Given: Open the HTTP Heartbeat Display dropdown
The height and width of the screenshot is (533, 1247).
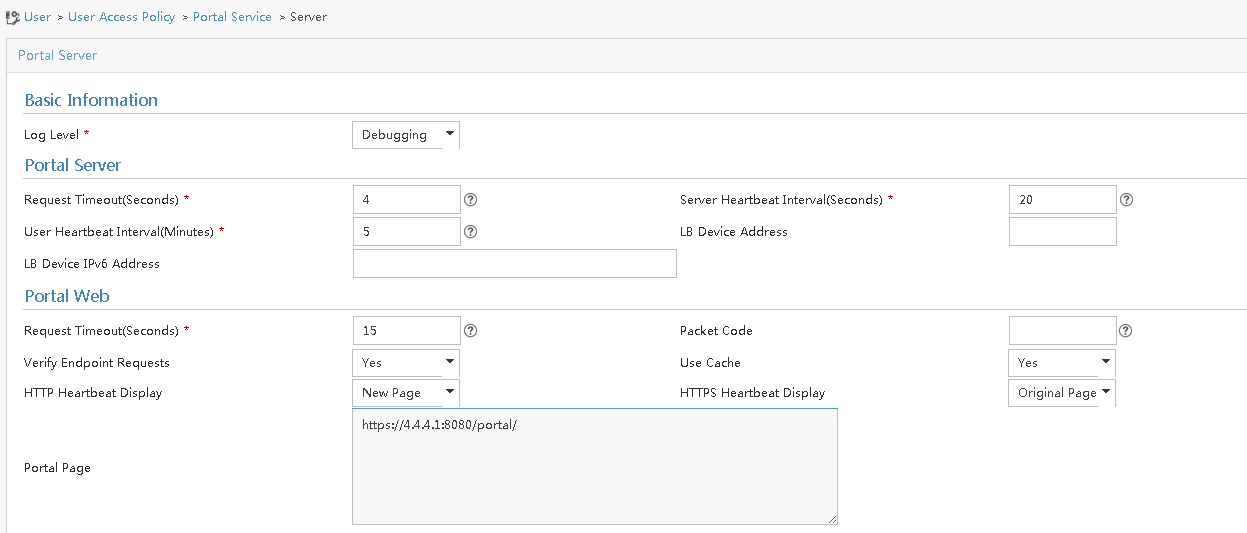Looking at the screenshot, I should pos(406,393).
